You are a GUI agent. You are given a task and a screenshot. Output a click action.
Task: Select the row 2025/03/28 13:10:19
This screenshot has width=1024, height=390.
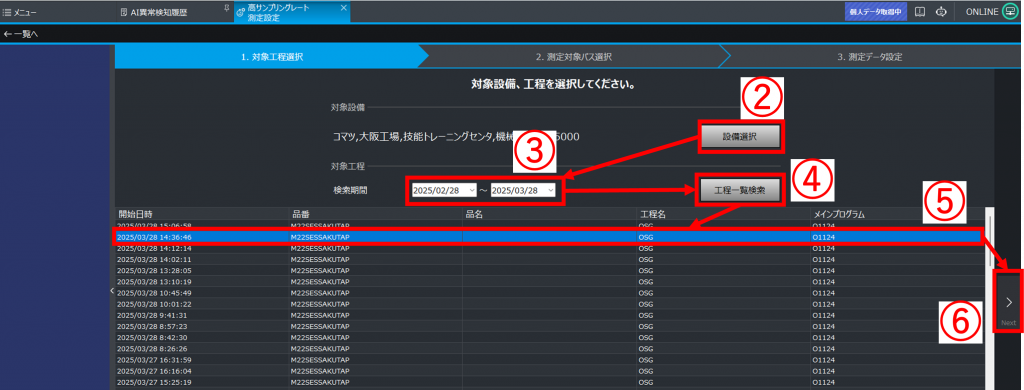pos(549,282)
